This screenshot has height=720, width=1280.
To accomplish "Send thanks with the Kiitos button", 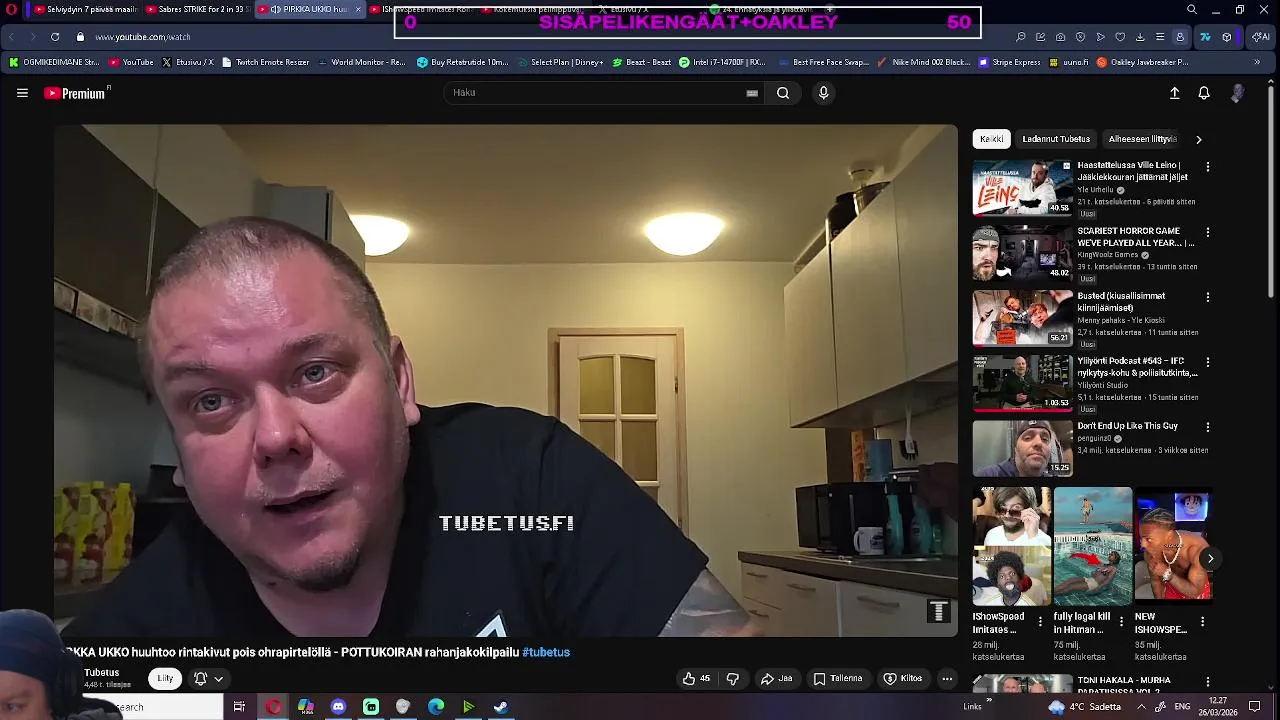I will coord(903,678).
